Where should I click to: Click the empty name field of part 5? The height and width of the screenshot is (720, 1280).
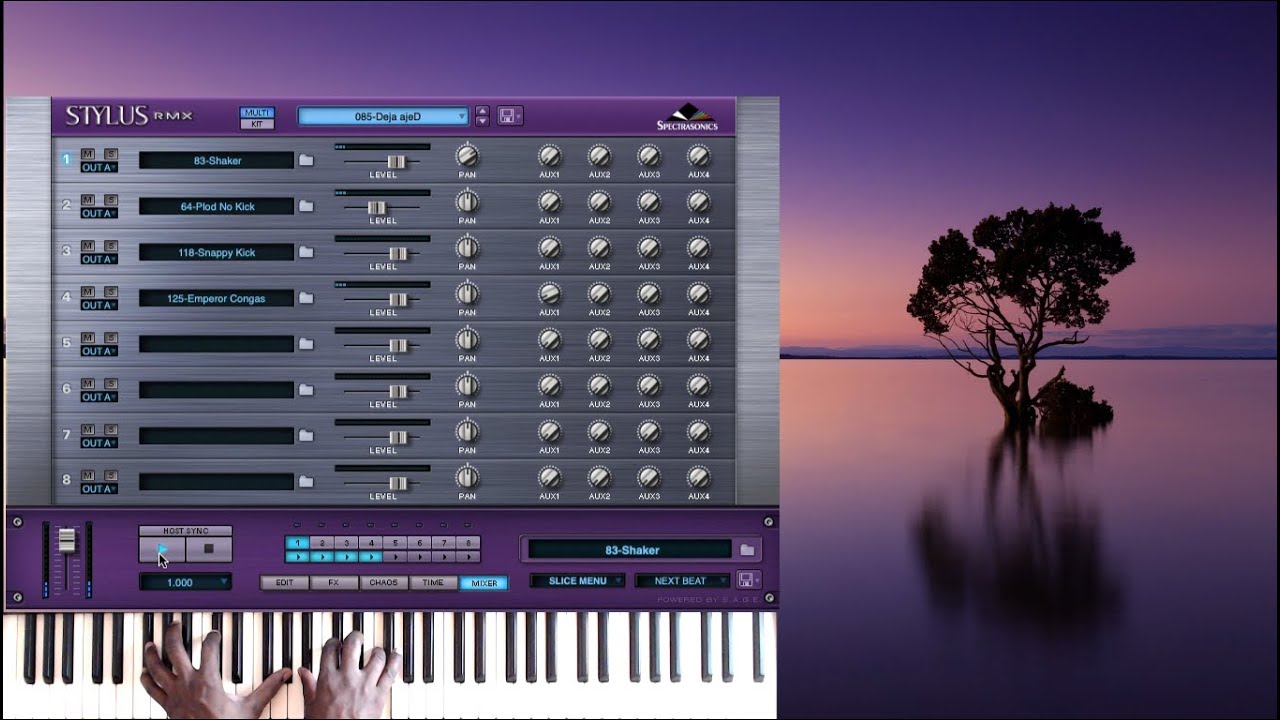[x=217, y=344]
